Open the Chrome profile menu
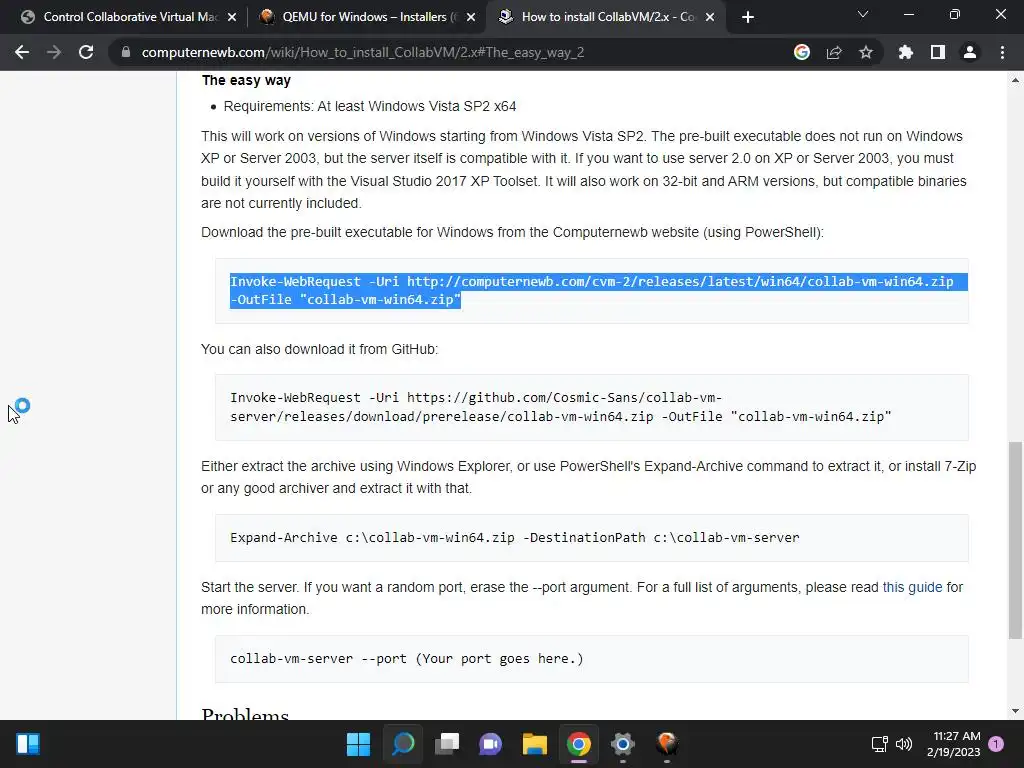1024x768 pixels. (x=970, y=52)
